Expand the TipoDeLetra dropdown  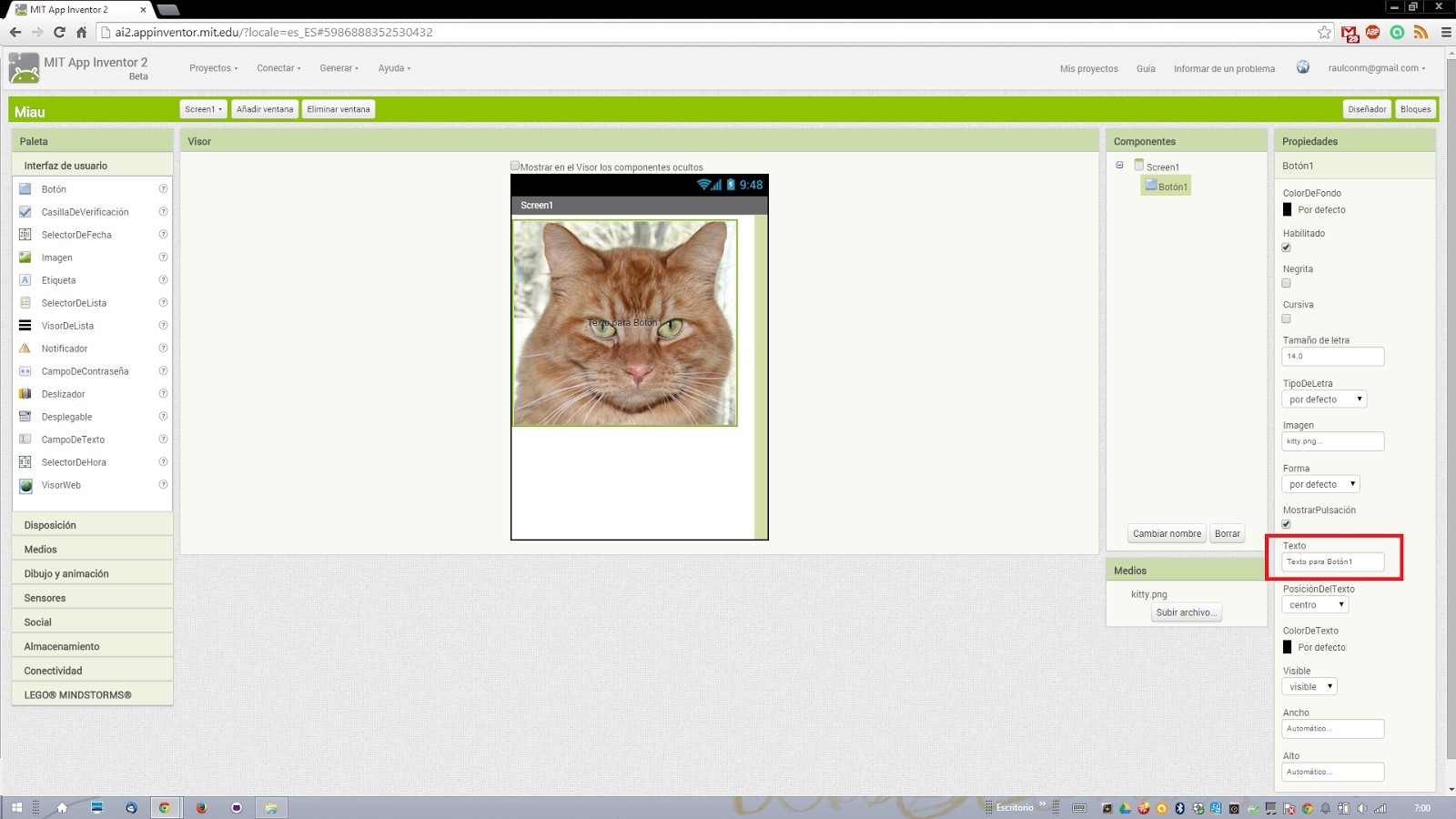pyautogui.click(x=1324, y=399)
